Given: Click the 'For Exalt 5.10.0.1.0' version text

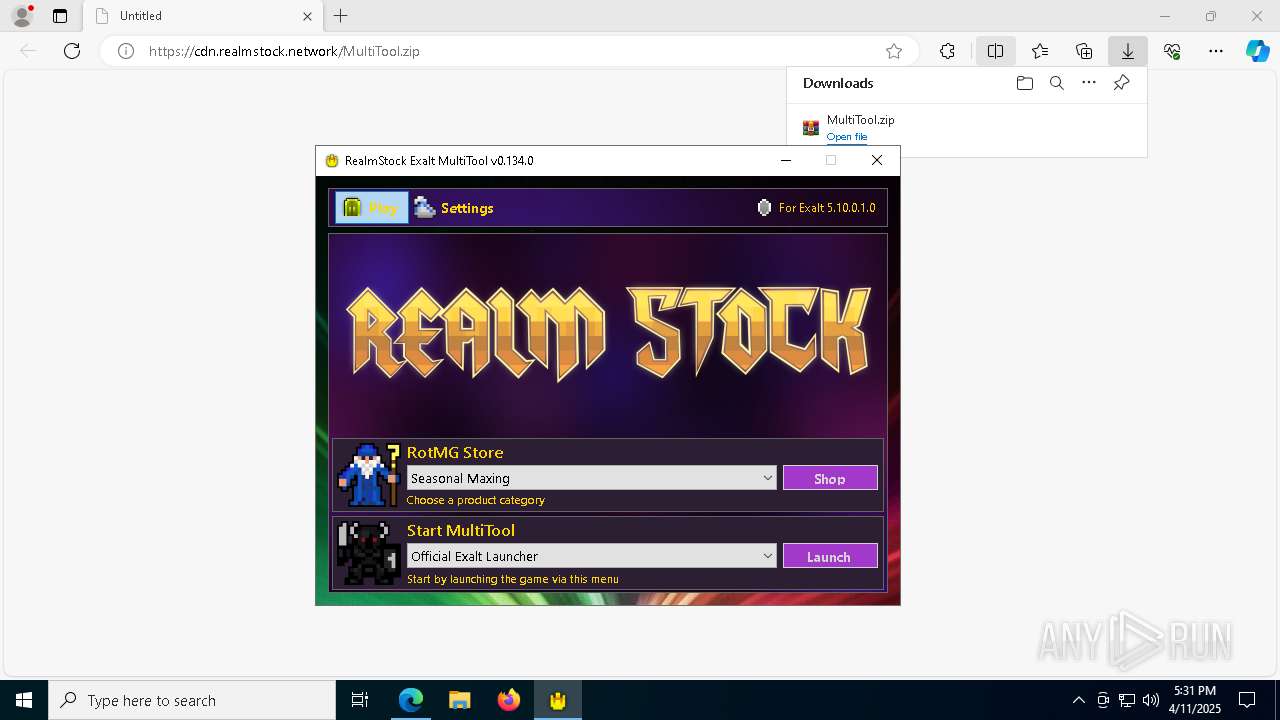Looking at the screenshot, I should [x=827, y=208].
